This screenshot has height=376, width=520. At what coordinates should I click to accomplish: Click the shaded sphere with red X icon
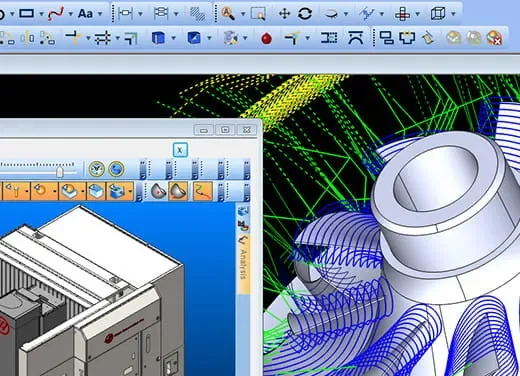[x=495, y=38]
